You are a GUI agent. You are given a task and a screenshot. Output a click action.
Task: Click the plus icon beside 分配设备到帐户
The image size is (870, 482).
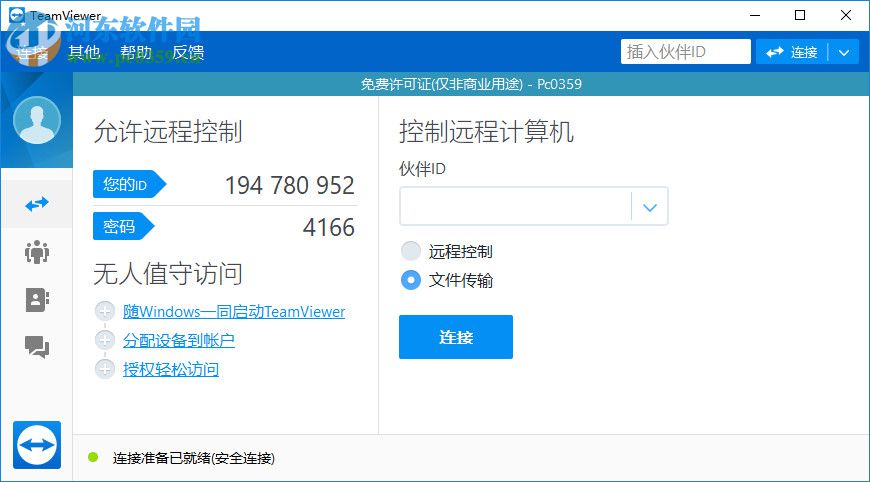coord(104,340)
